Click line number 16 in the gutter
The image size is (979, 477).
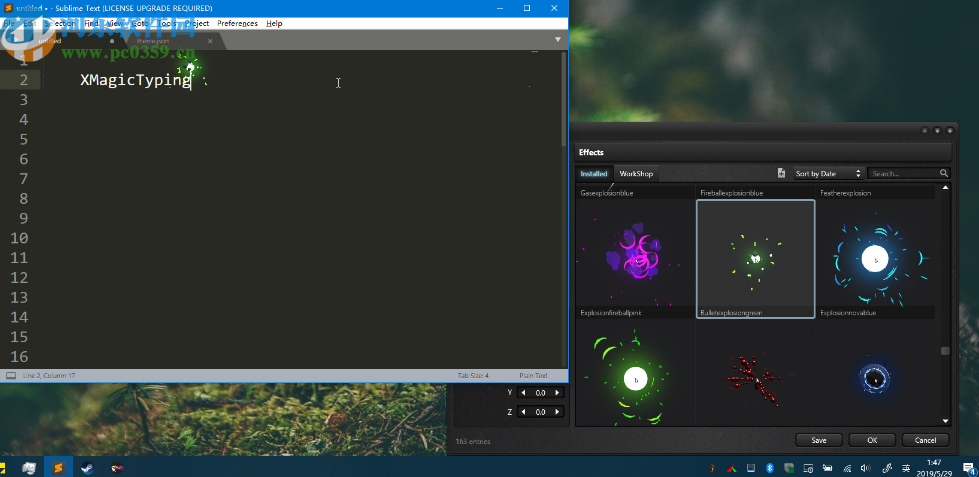(x=18, y=357)
